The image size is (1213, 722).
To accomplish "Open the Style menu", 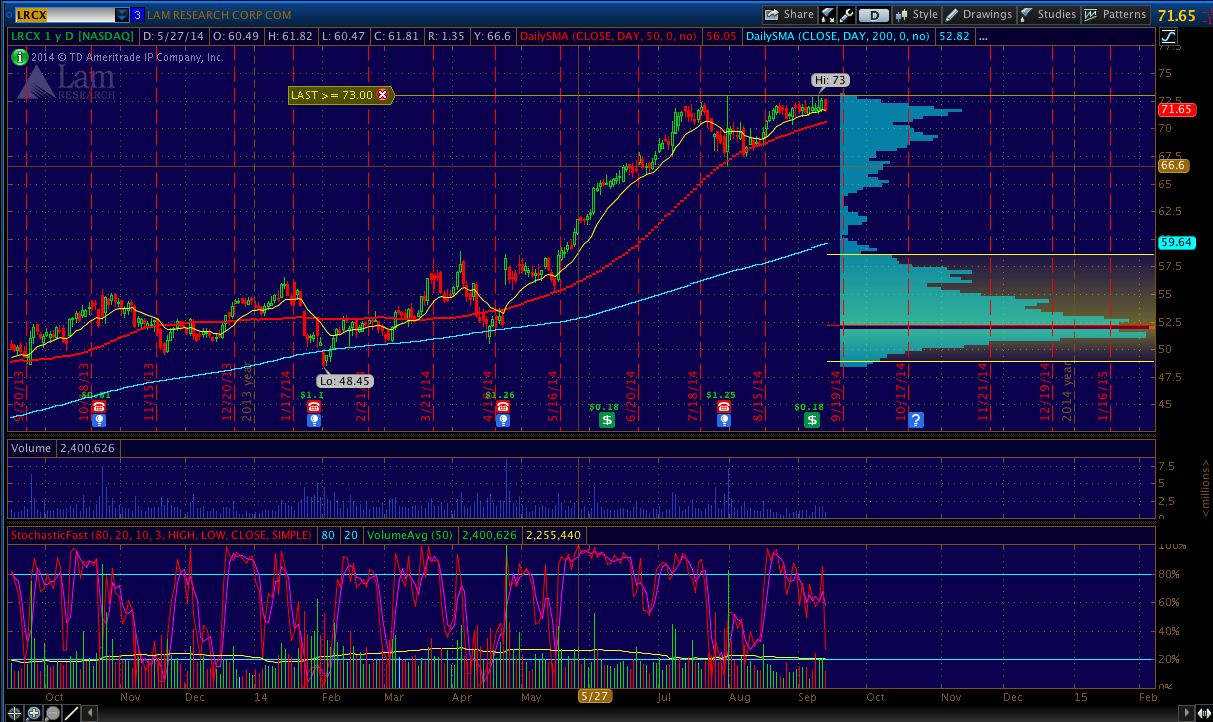I will [917, 15].
